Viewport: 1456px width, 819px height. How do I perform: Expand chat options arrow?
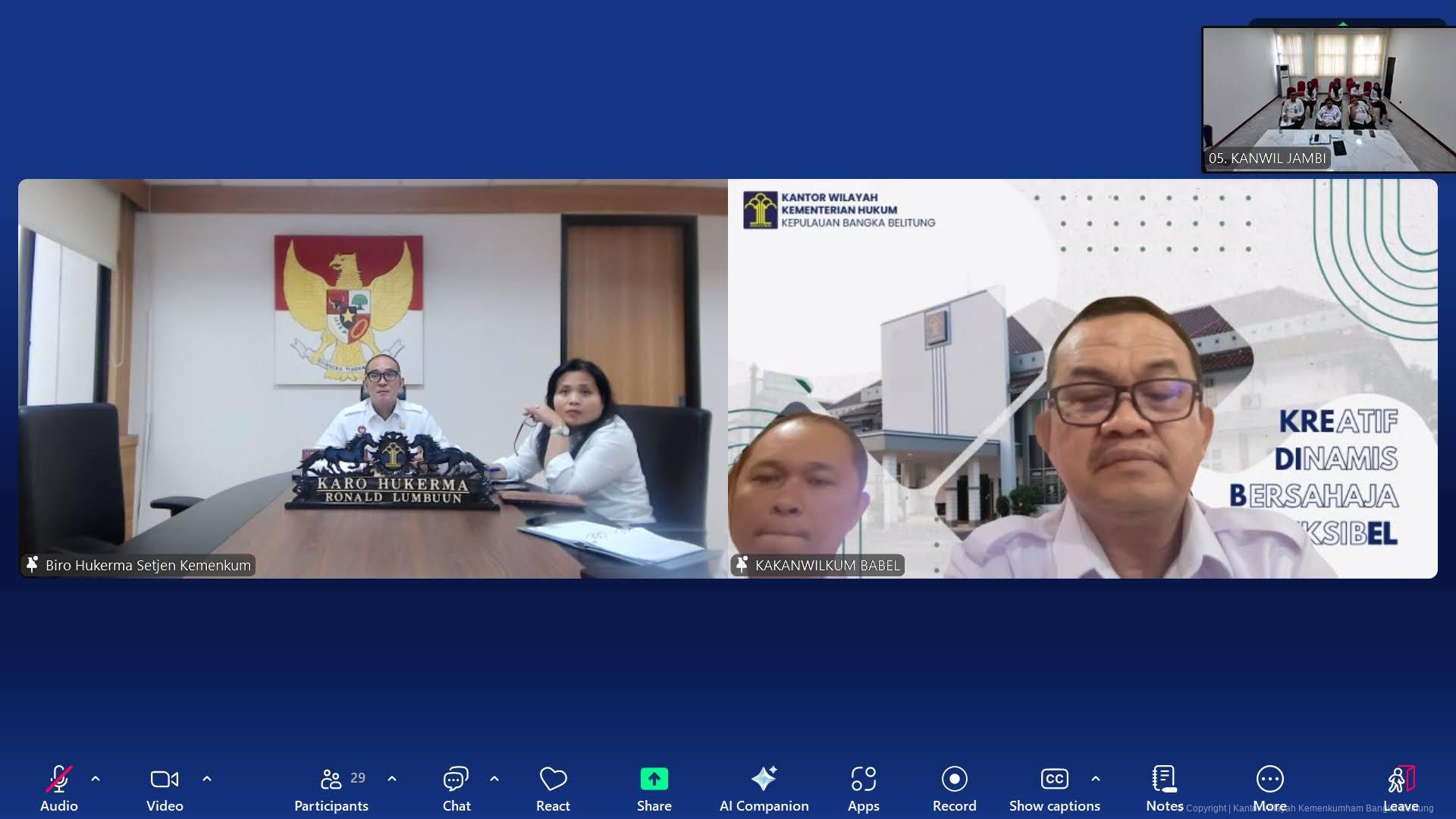tap(494, 779)
